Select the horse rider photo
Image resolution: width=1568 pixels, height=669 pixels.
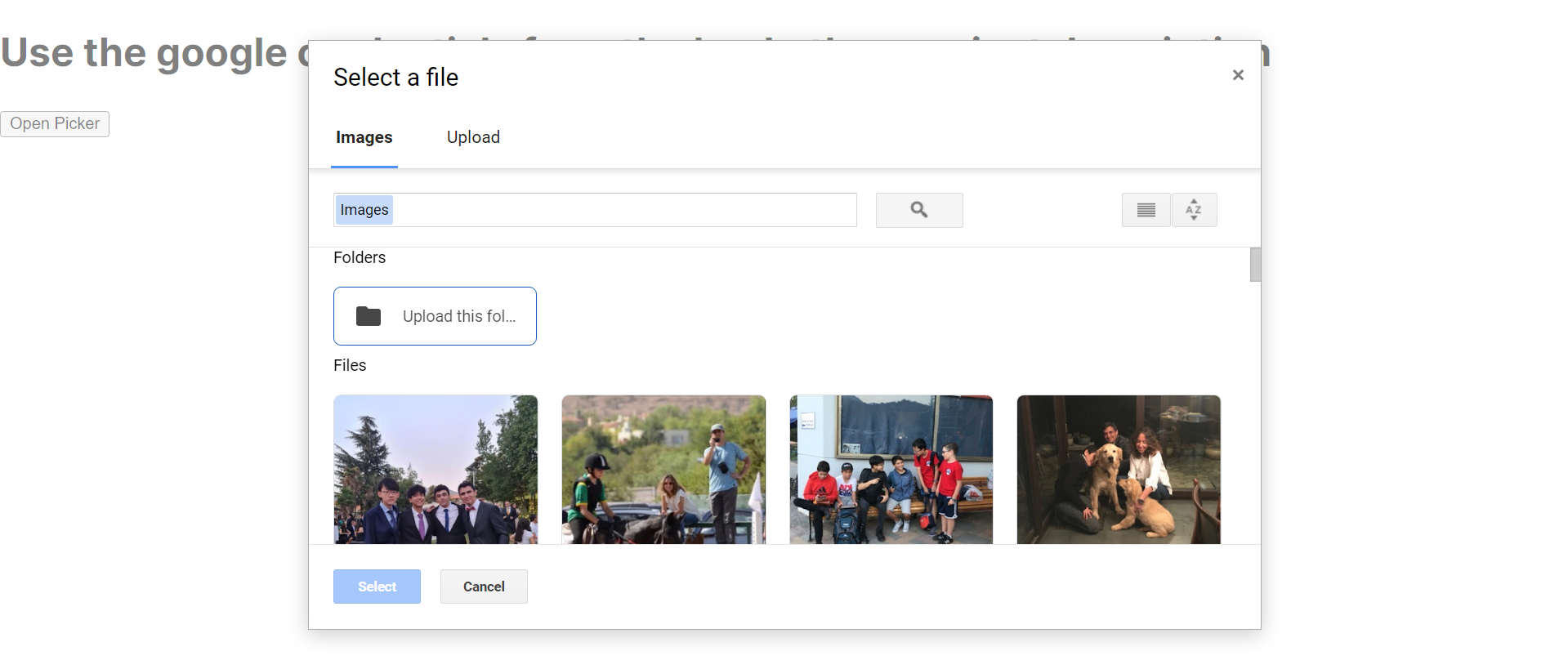point(663,470)
